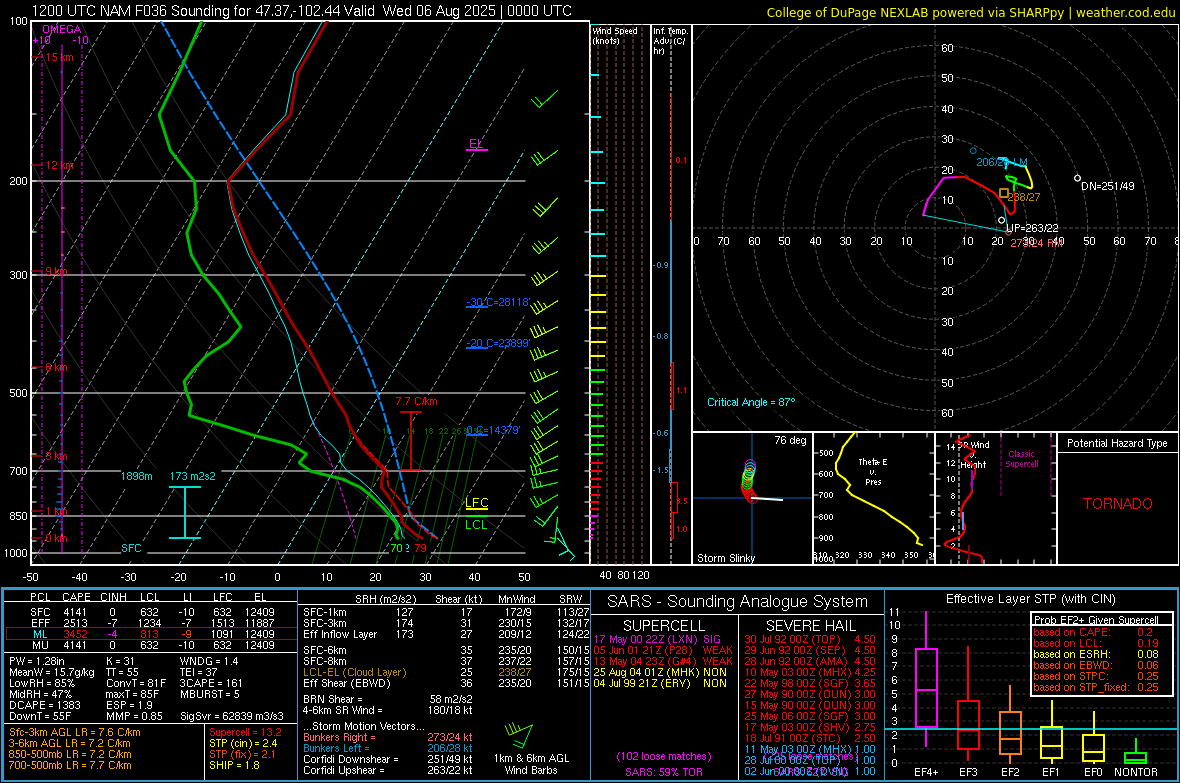Viewport: 1180px width, 783px height.
Task: Click the SARS - Sounding Analogue System heading
Action: tap(738, 602)
